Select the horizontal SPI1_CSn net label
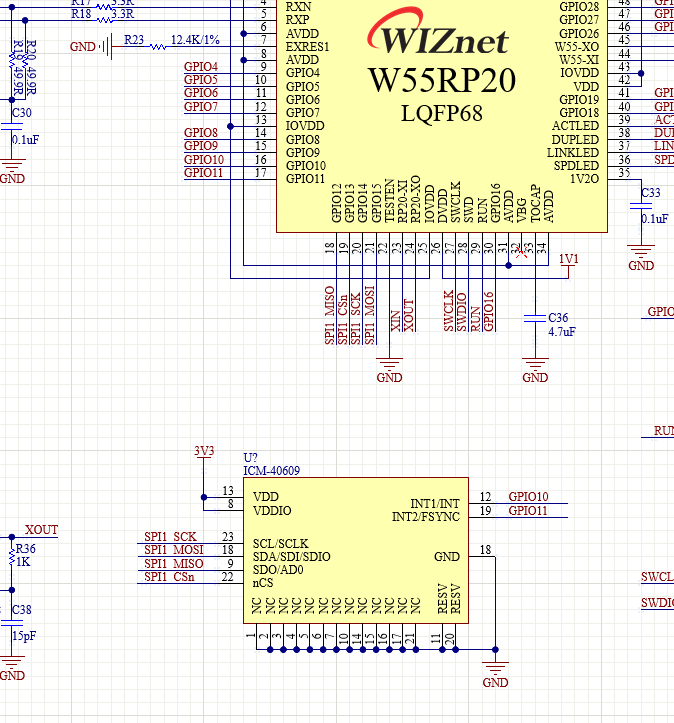Image resolution: width=674 pixels, height=723 pixels. tap(169, 577)
